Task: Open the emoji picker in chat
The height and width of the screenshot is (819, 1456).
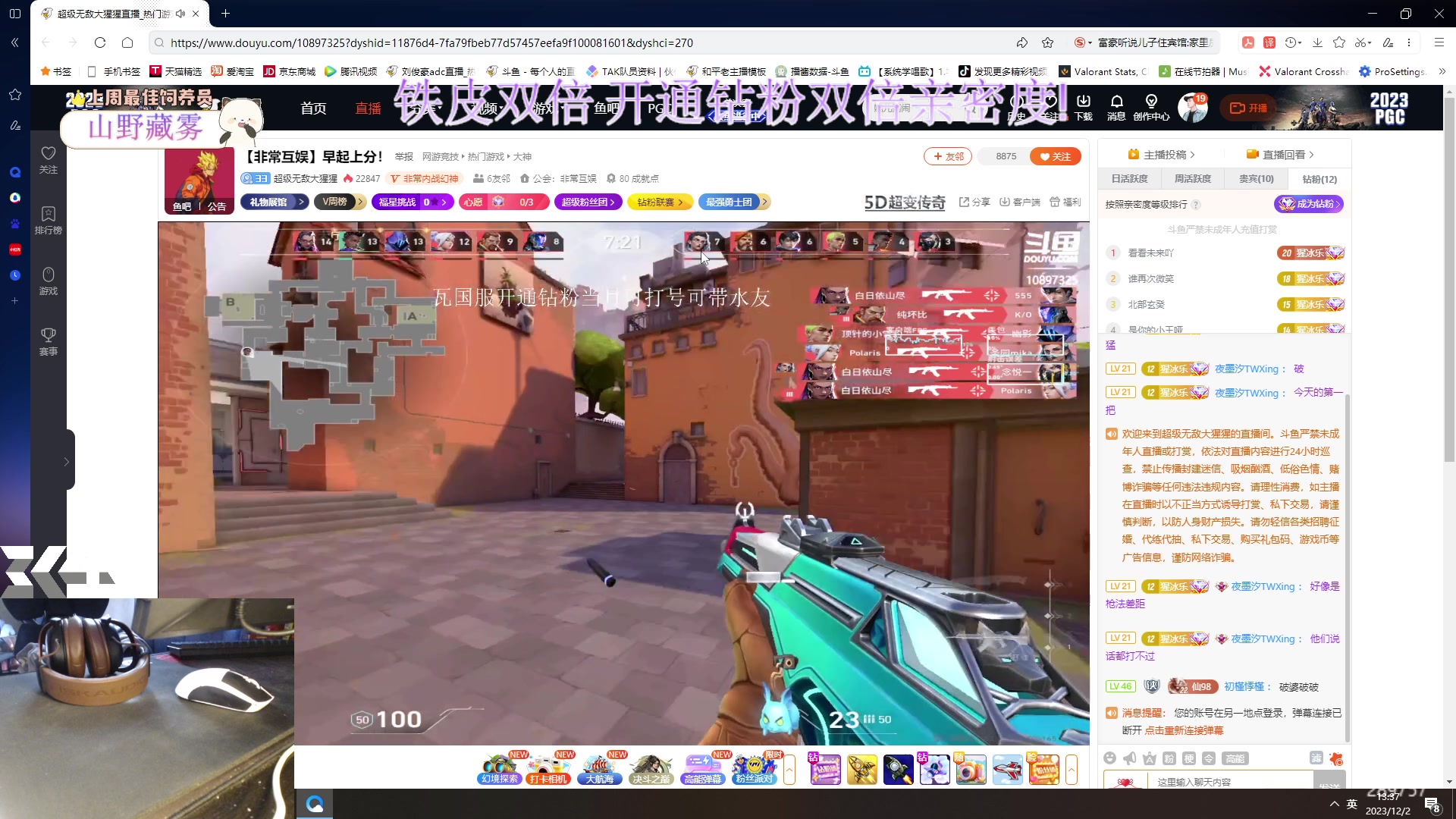Action: point(1110,758)
